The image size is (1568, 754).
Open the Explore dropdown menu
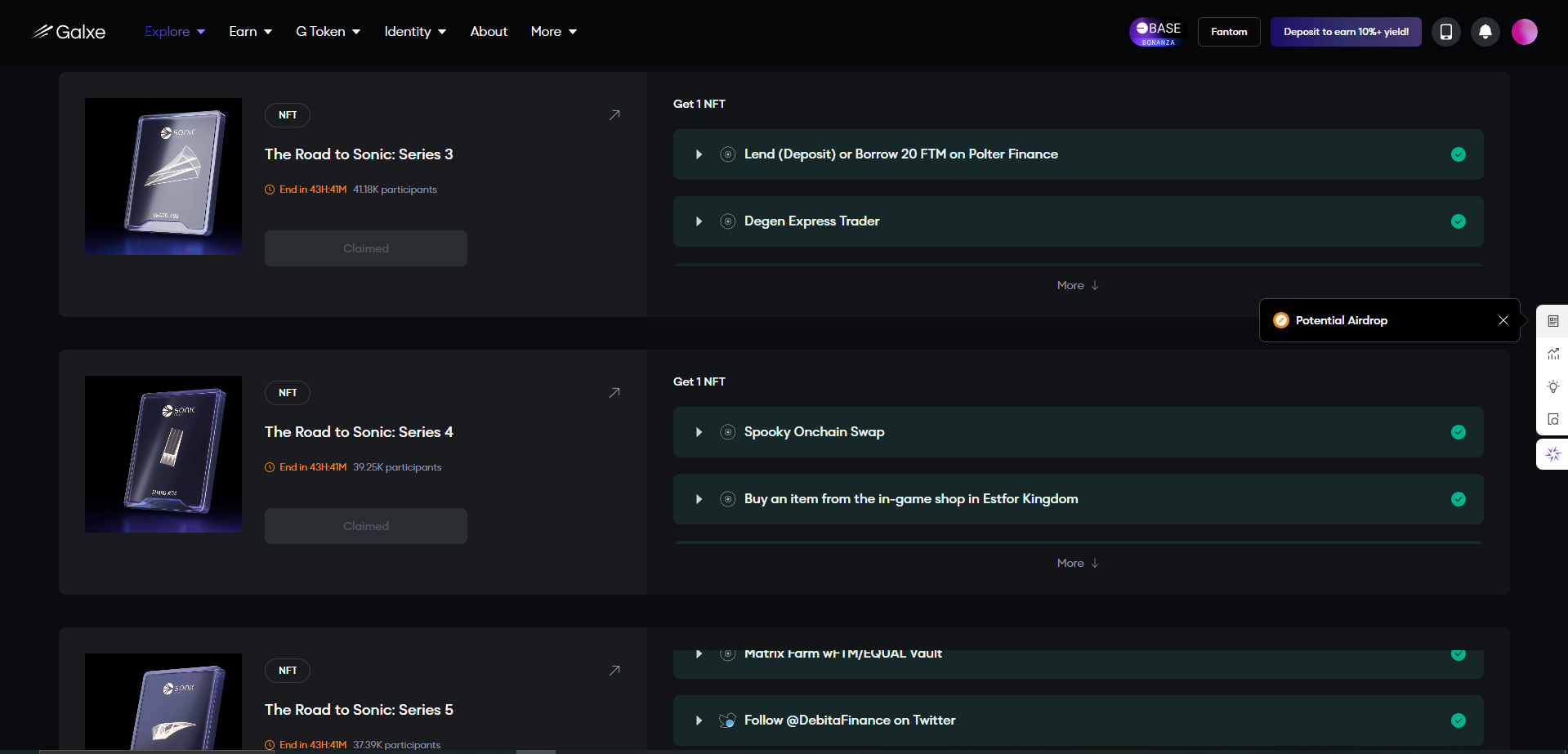coord(175,32)
